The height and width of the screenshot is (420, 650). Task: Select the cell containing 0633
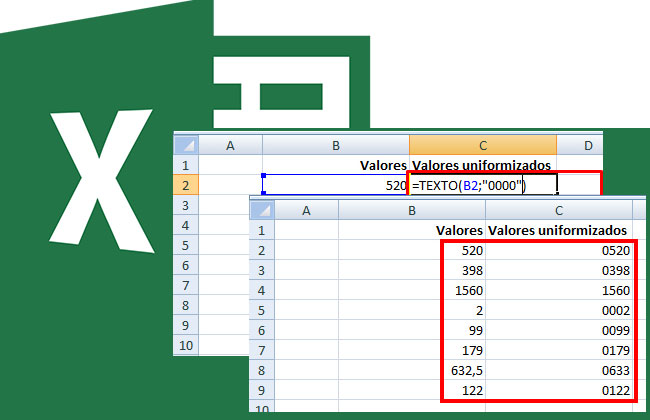559,370
